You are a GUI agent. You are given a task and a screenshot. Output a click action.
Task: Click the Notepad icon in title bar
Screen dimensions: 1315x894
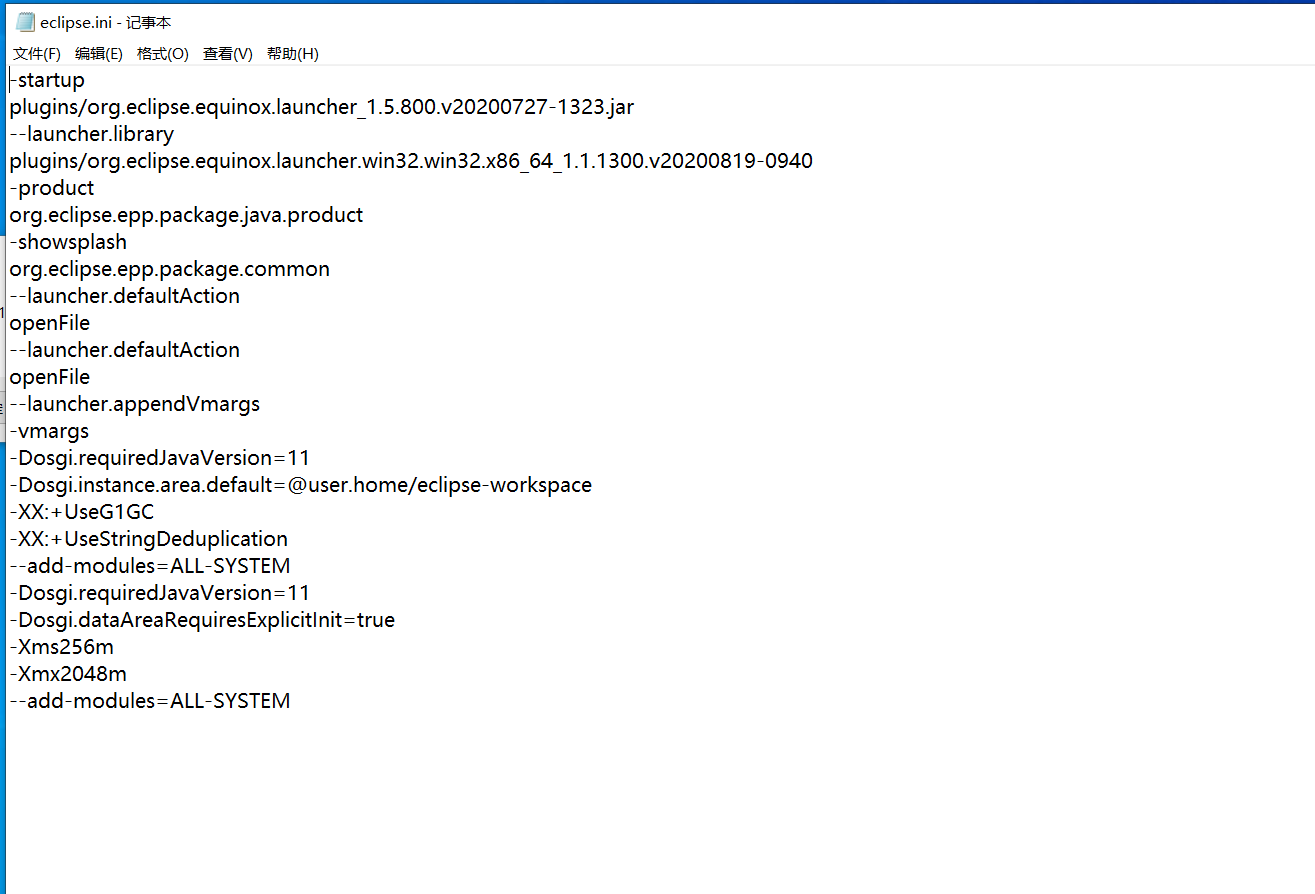tap(25, 23)
